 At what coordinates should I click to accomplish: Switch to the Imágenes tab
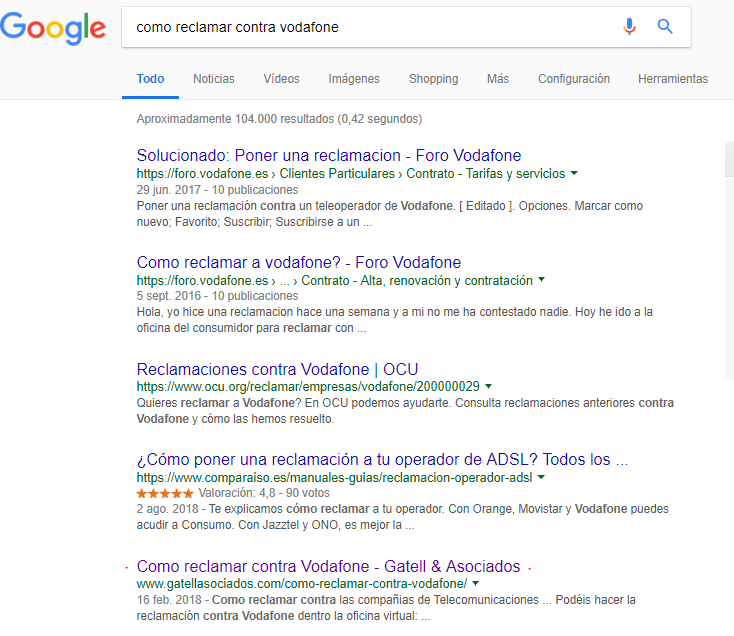click(354, 79)
